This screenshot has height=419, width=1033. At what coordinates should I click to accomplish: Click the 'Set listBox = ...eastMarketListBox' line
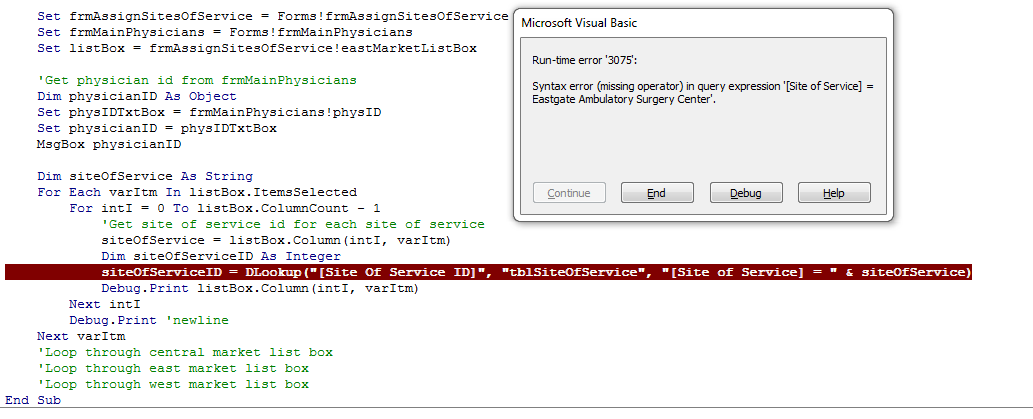click(257, 48)
